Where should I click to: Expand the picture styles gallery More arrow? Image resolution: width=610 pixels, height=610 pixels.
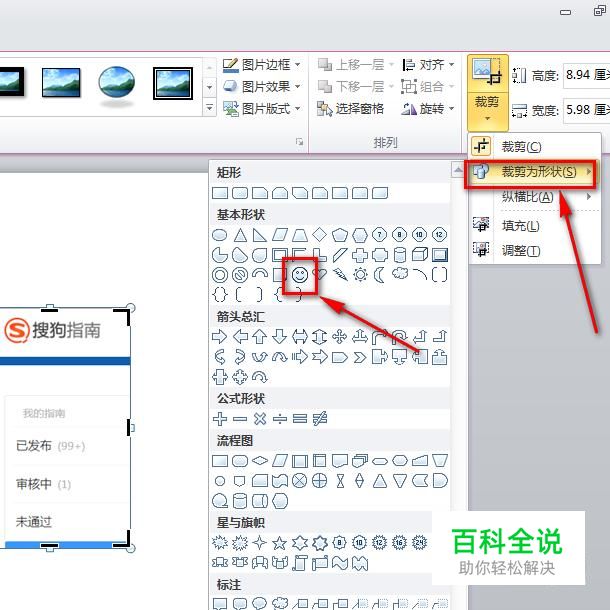pos(209,108)
